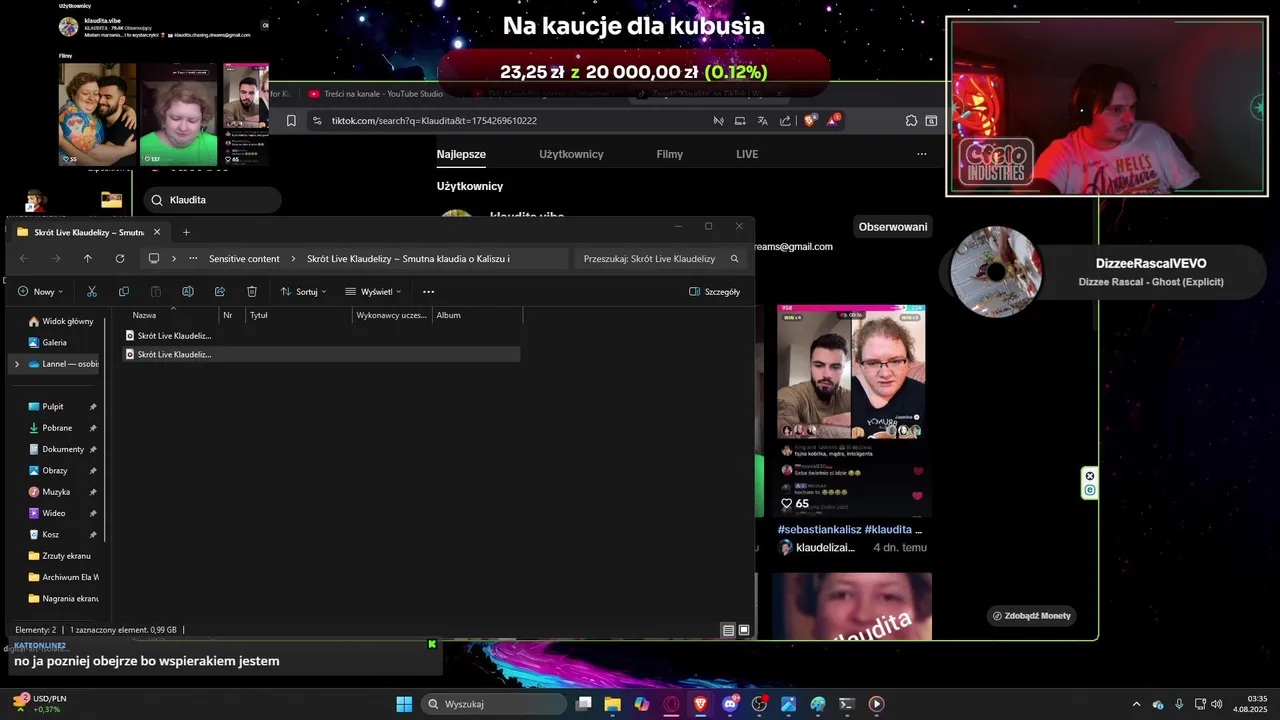Click the Zdobądź Monety button
The width and height of the screenshot is (1280, 720).
click(1032, 616)
